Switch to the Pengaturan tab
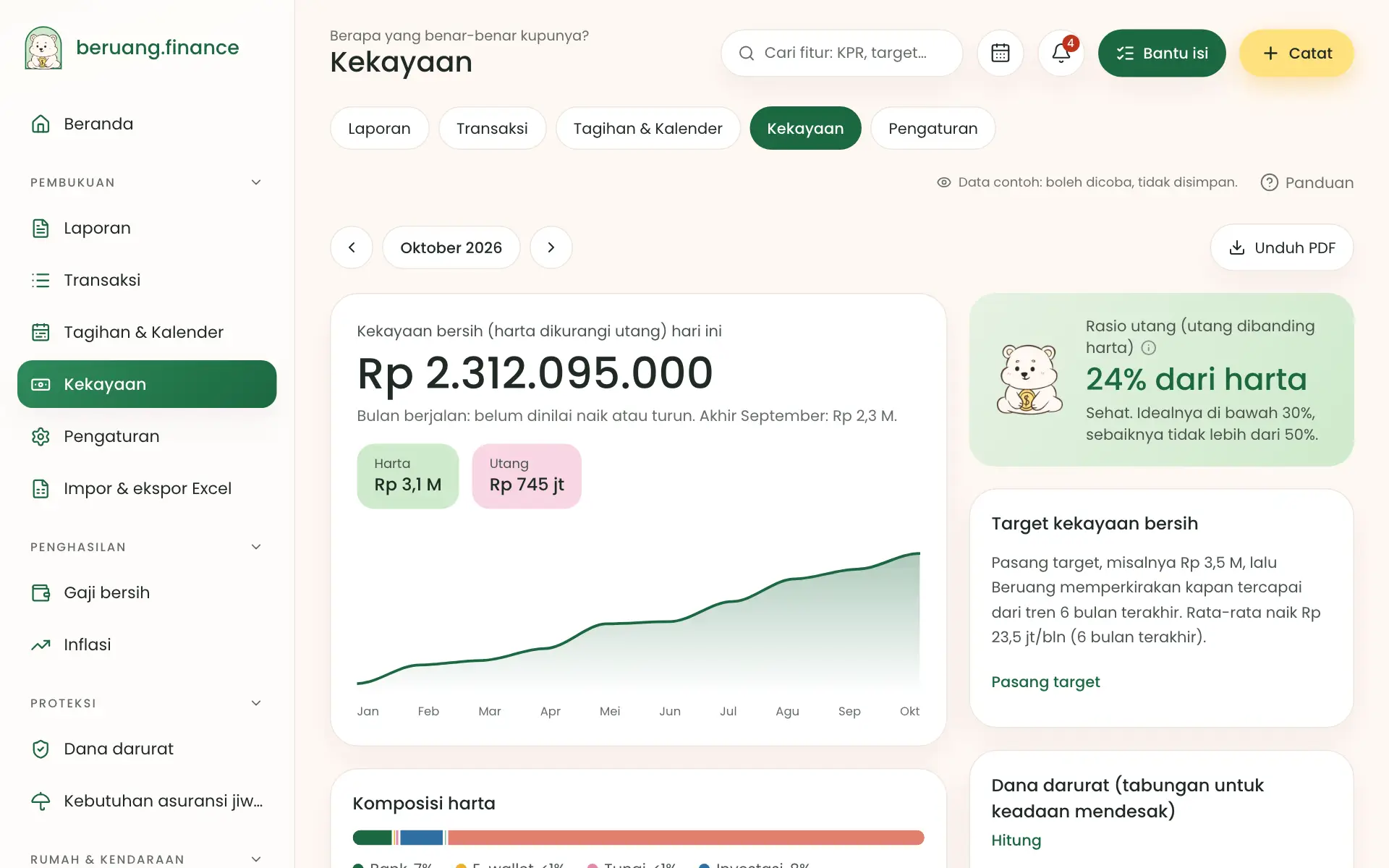Viewport: 1389px width, 868px height. coord(933,128)
